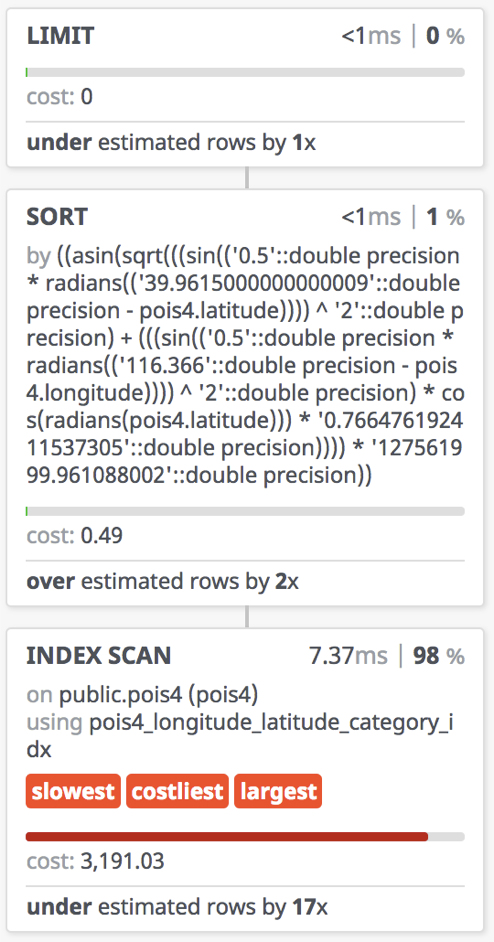Screen dimensions: 494x942
Task: Click the 7.37ms 98 % timing label
Action: (x=386, y=656)
